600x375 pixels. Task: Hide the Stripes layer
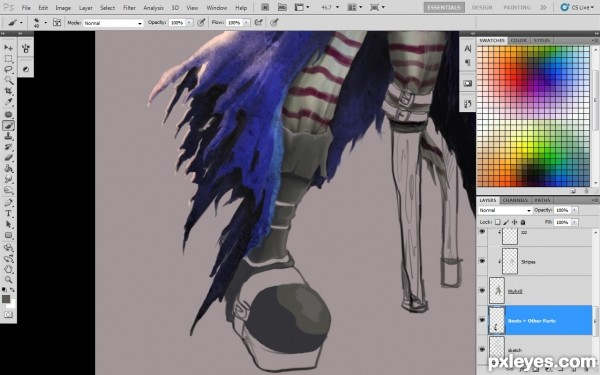[482, 261]
